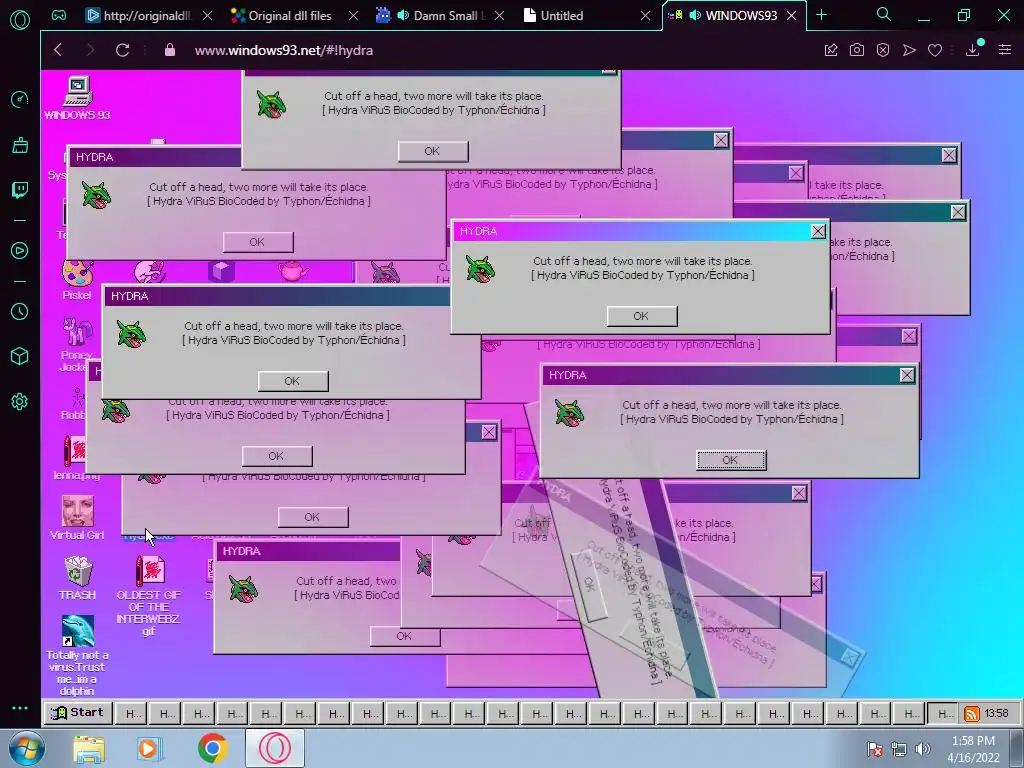Open a new tab with plus button
The height and width of the screenshot is (768, 1024).
point(822,15)
